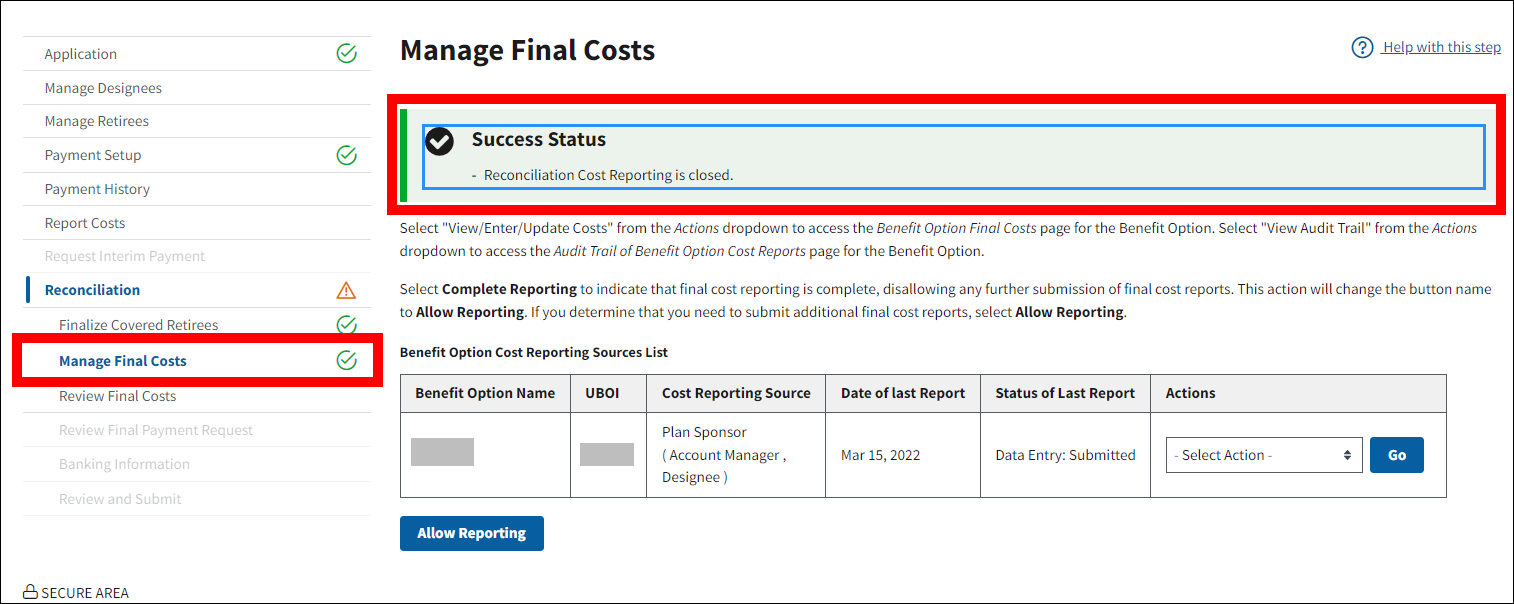Click Finalize Covered Retirees checkmark icon
This screenshot has width=1514, height=604.
point(346,324)
